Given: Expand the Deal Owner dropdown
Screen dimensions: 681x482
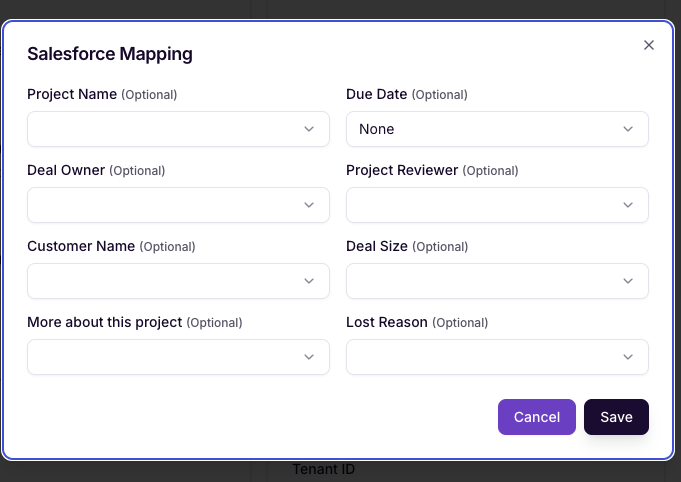Looking at the screenshot, I should click(178, 205).
